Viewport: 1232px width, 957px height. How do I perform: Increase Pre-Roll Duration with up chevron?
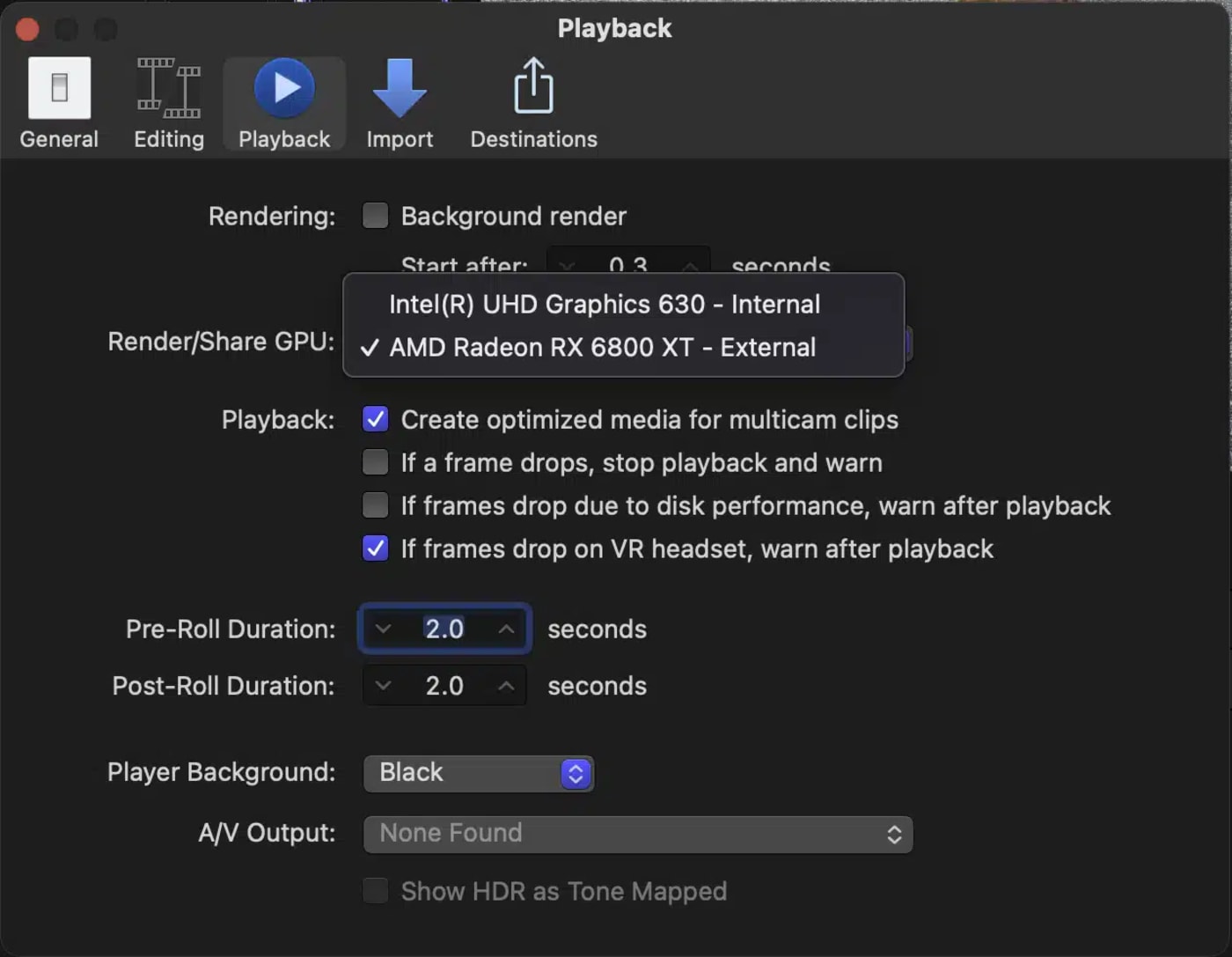[x=506, y=629]
